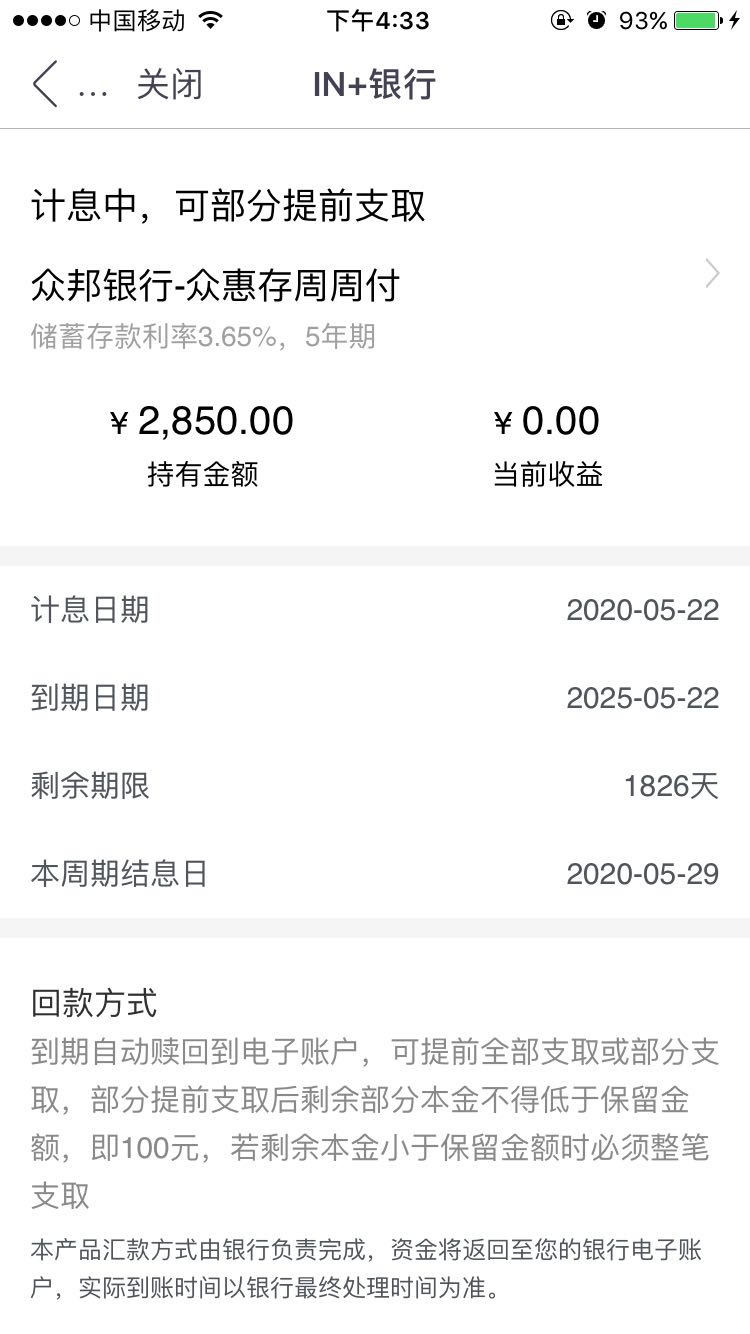This screenshot has height=1334, width=750.
Task: Tap the 回款方式 section heading
Action: (94, 1002)
